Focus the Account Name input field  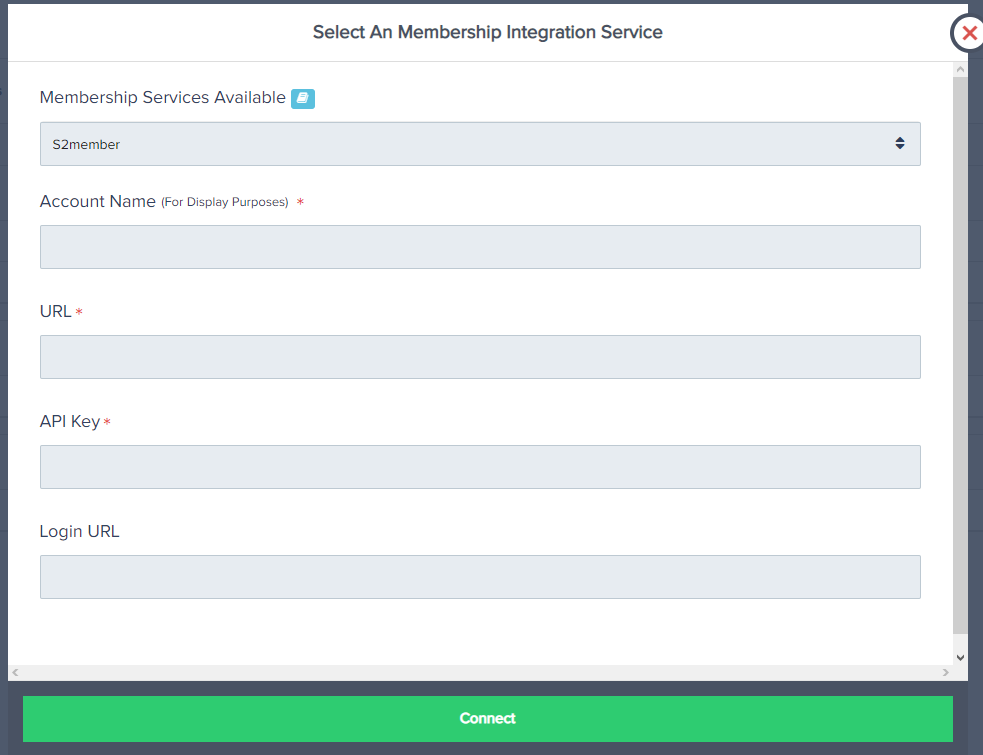(479, 247)
